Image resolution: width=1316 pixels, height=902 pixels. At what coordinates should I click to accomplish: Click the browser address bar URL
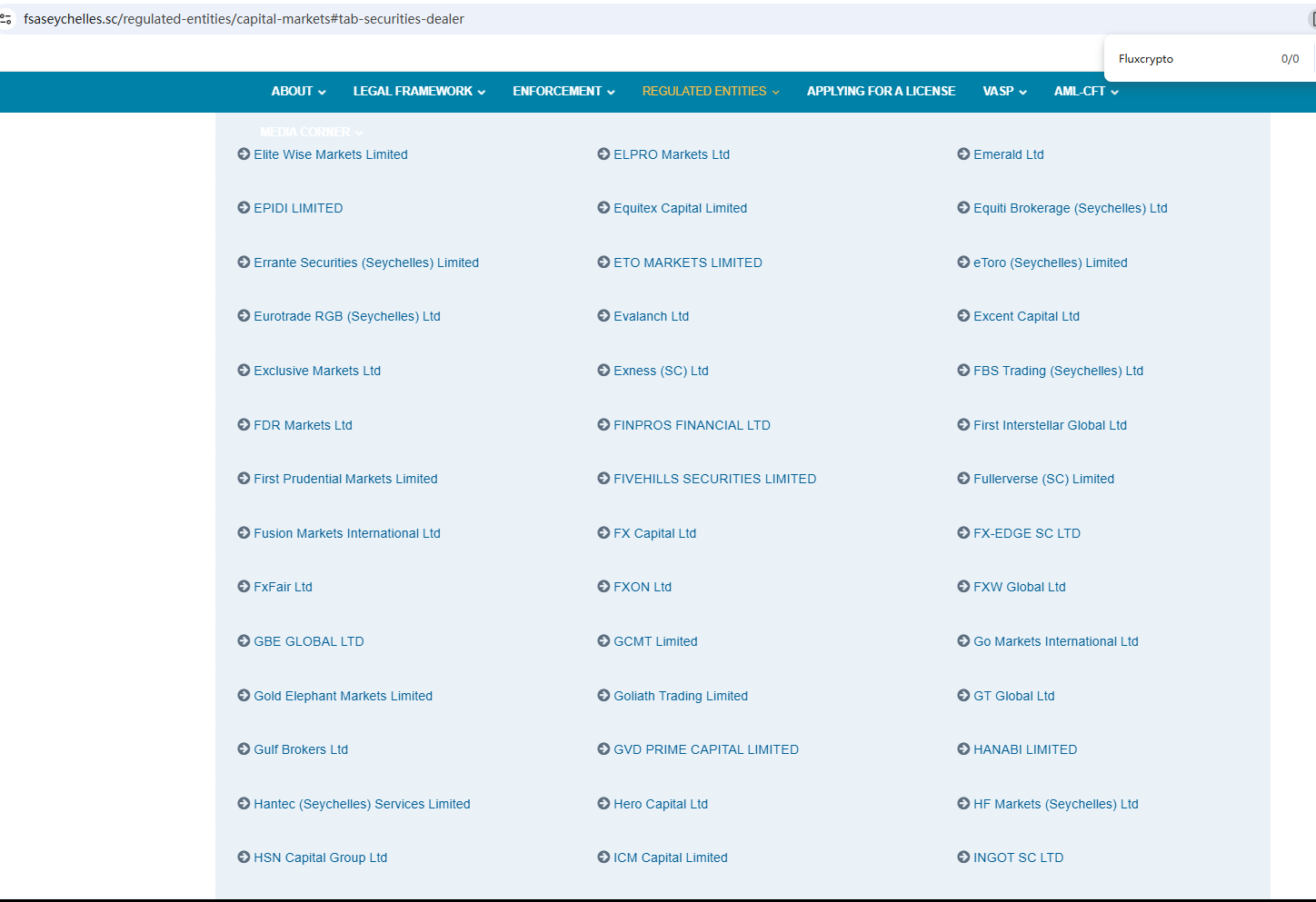[x=244, y=19]
